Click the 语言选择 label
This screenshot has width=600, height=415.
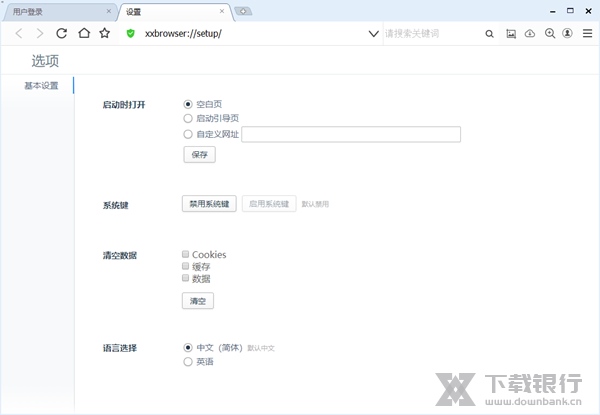pyautogui.click(x=120, y=348)
